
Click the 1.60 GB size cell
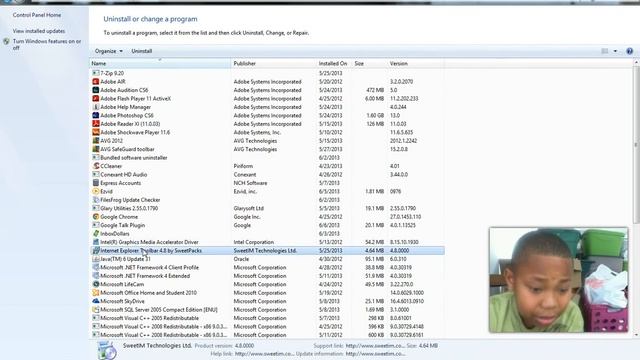[375, 116]
